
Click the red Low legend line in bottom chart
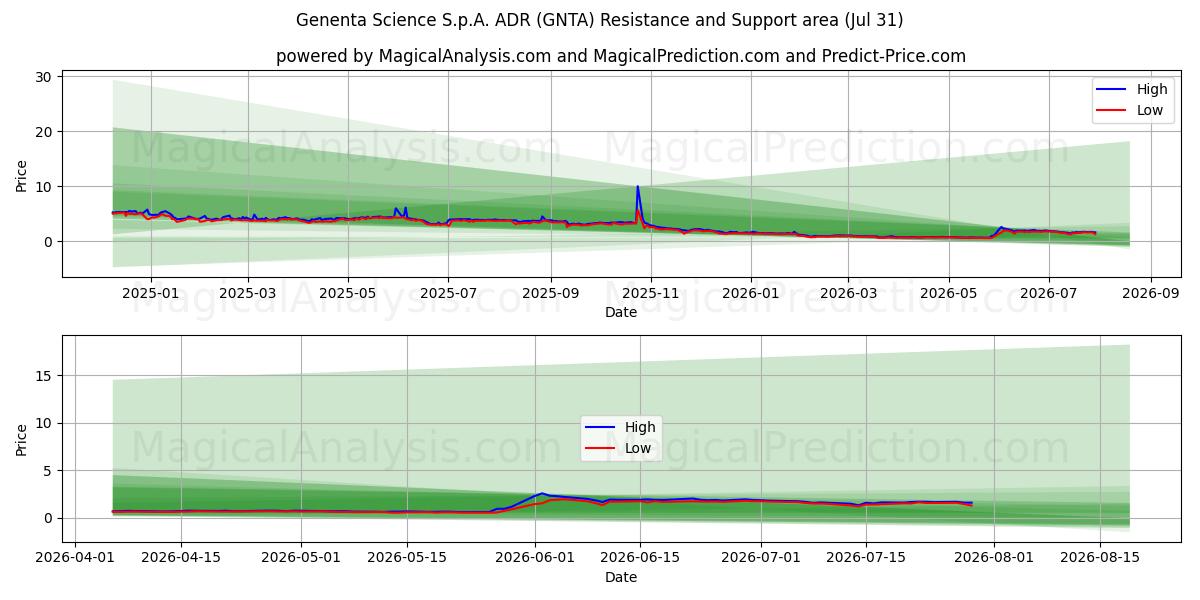(x=598, y=448)
